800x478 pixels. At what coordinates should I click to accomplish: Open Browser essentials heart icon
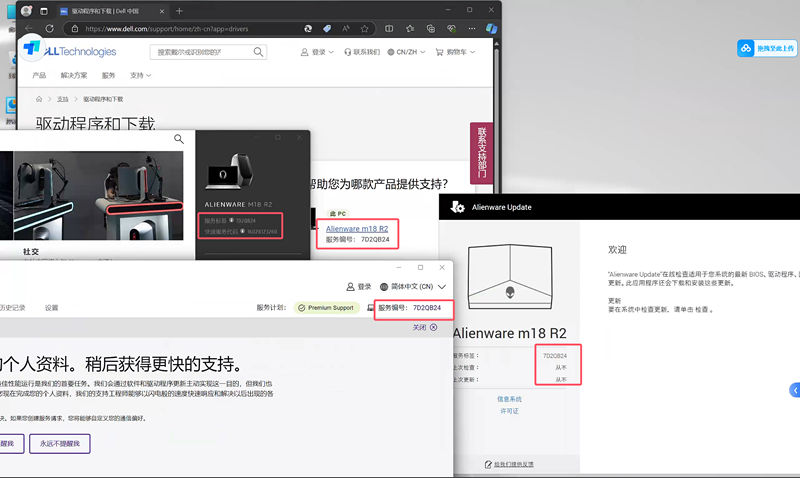[x=451, y=29]
